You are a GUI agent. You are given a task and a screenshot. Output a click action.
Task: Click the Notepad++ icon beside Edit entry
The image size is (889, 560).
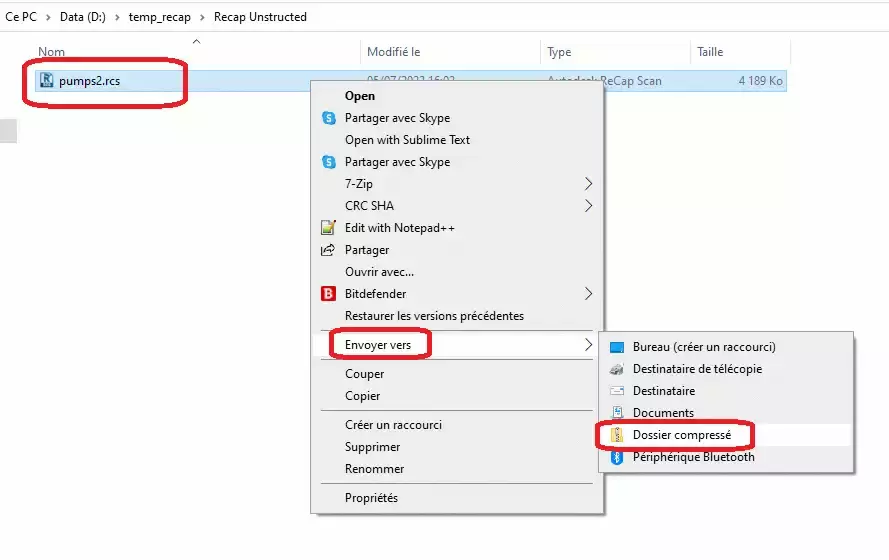point(328,228)
